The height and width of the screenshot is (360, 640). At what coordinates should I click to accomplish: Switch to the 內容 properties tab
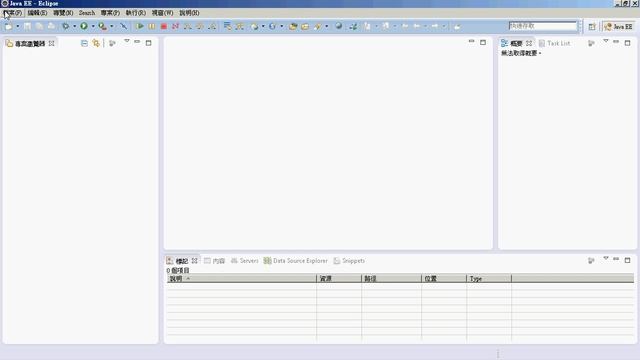[x=214, y=260]
